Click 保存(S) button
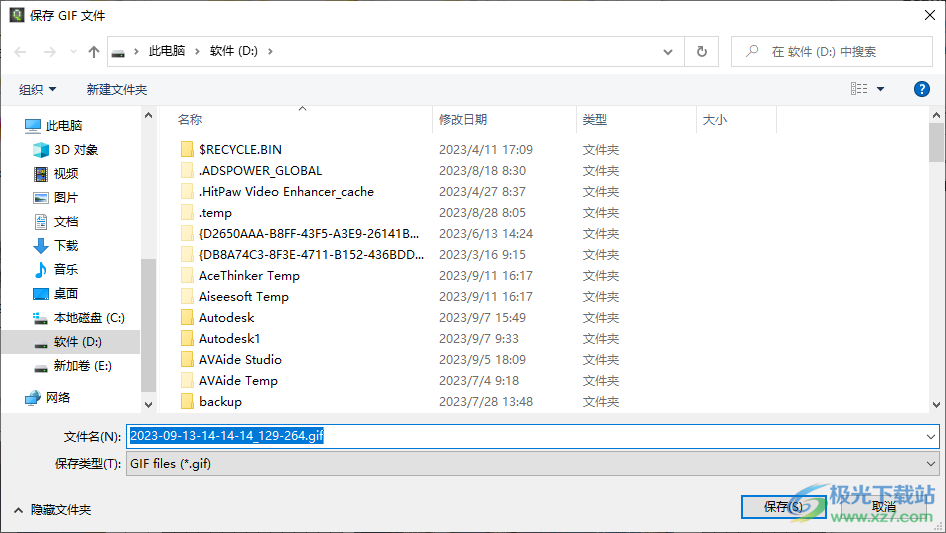The image size is (946, 533). tap(783, 506)
